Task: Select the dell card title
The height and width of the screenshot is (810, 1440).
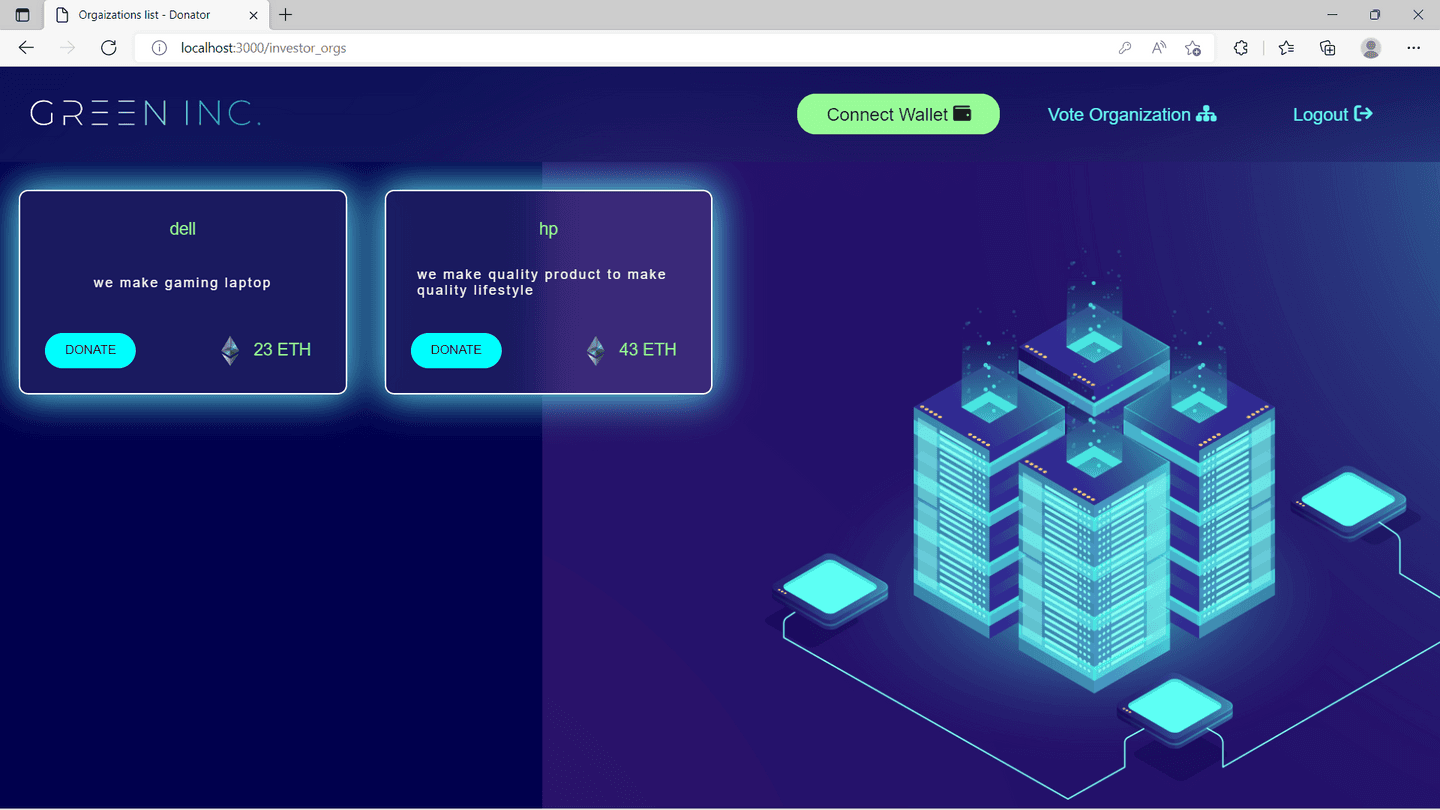Action: (x=183, y=229)
